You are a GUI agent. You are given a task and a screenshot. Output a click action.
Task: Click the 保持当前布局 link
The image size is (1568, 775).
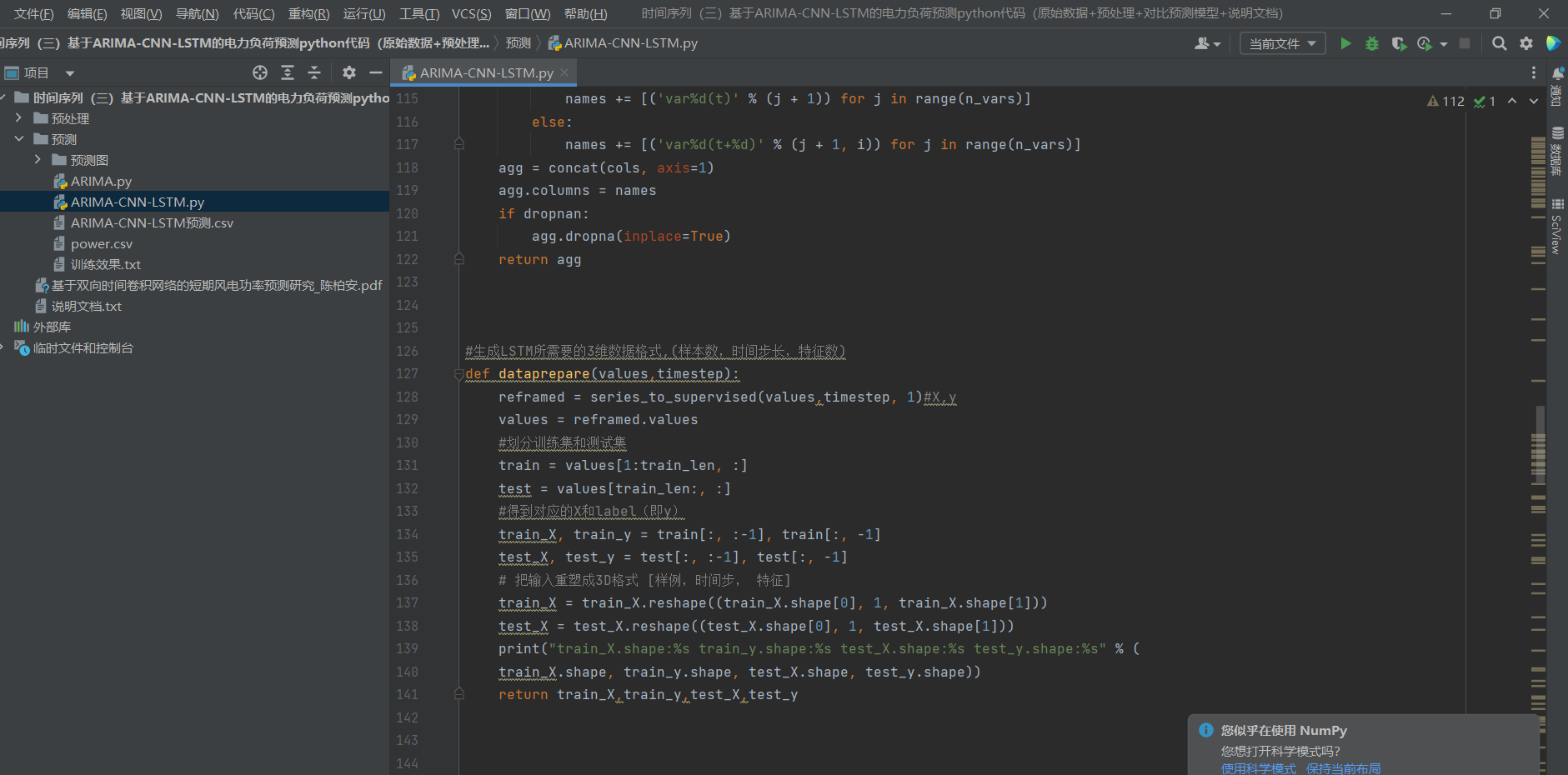click(x=1343, y=768)
